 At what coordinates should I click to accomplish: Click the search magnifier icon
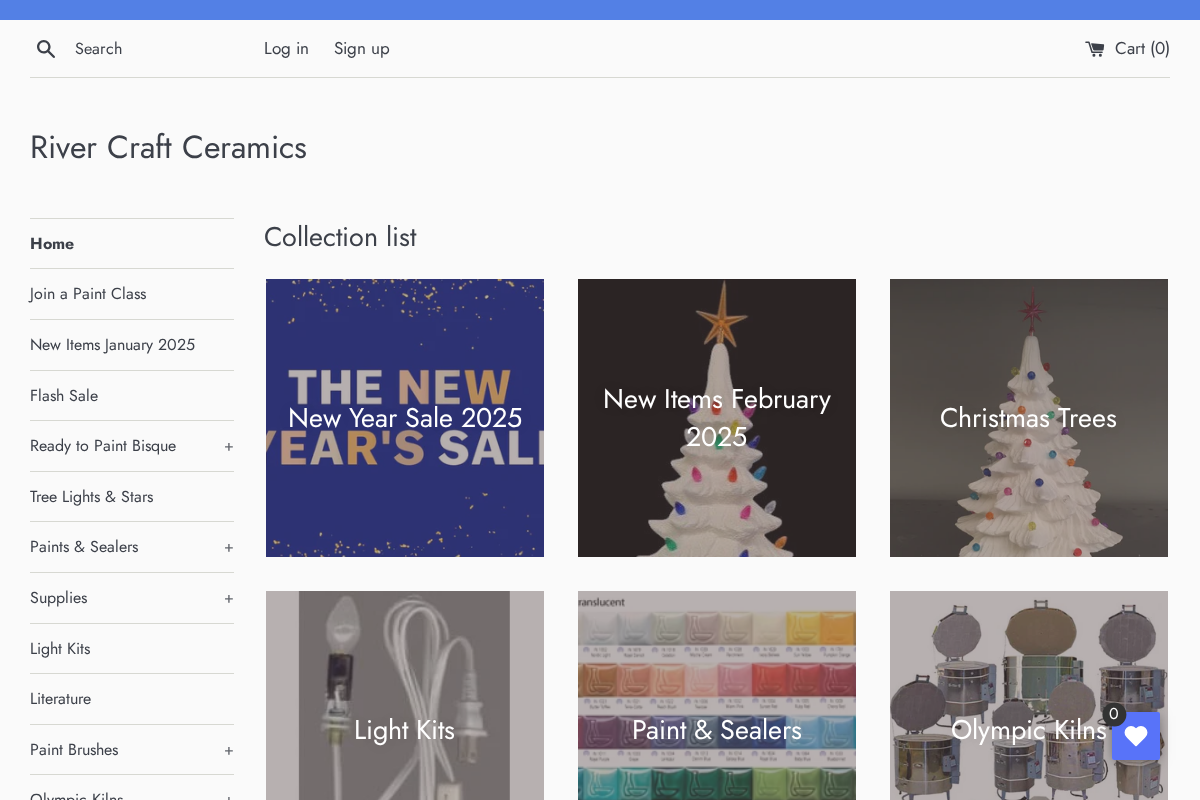click(x=46, y=48)
